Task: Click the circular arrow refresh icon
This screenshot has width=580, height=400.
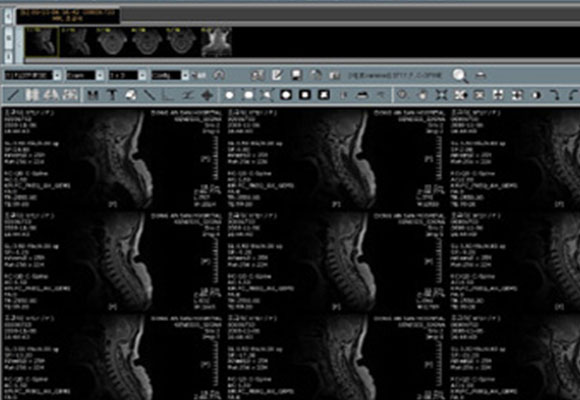Action: tap(219, 75)
